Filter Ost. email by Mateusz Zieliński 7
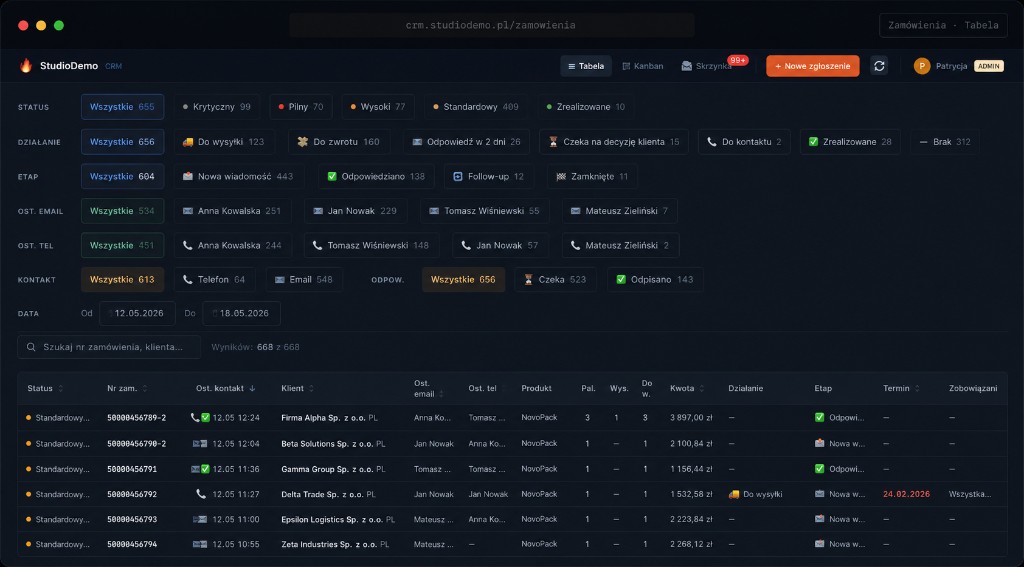The image size is (1024, 567). (x=620, y=211)
